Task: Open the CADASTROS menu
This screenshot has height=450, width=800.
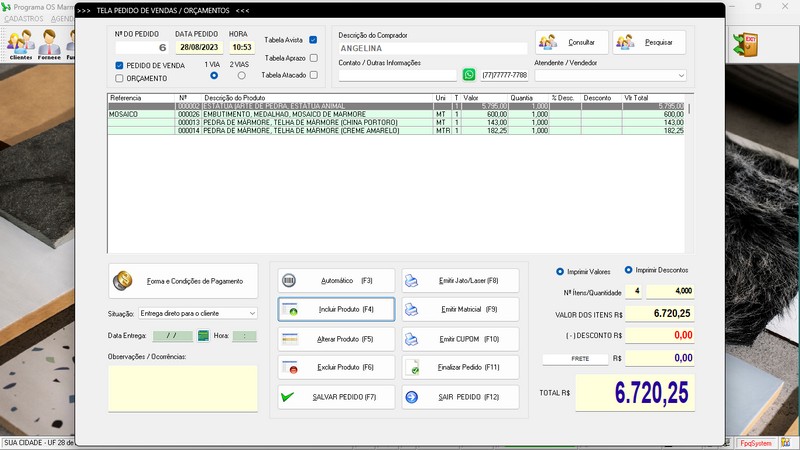Action: tap(24, 19)
